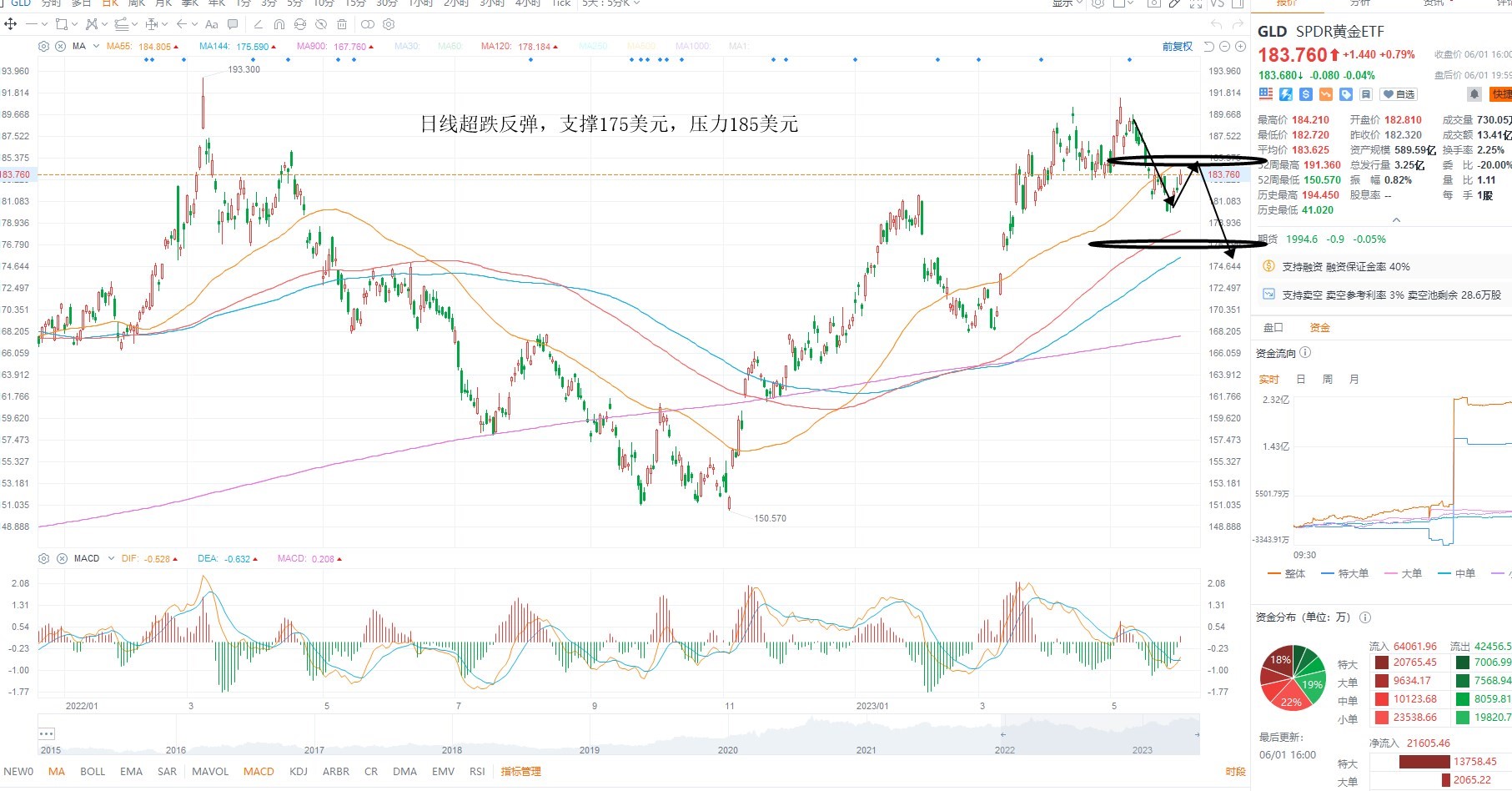Click the orange trend stock tag icon

1326,94
